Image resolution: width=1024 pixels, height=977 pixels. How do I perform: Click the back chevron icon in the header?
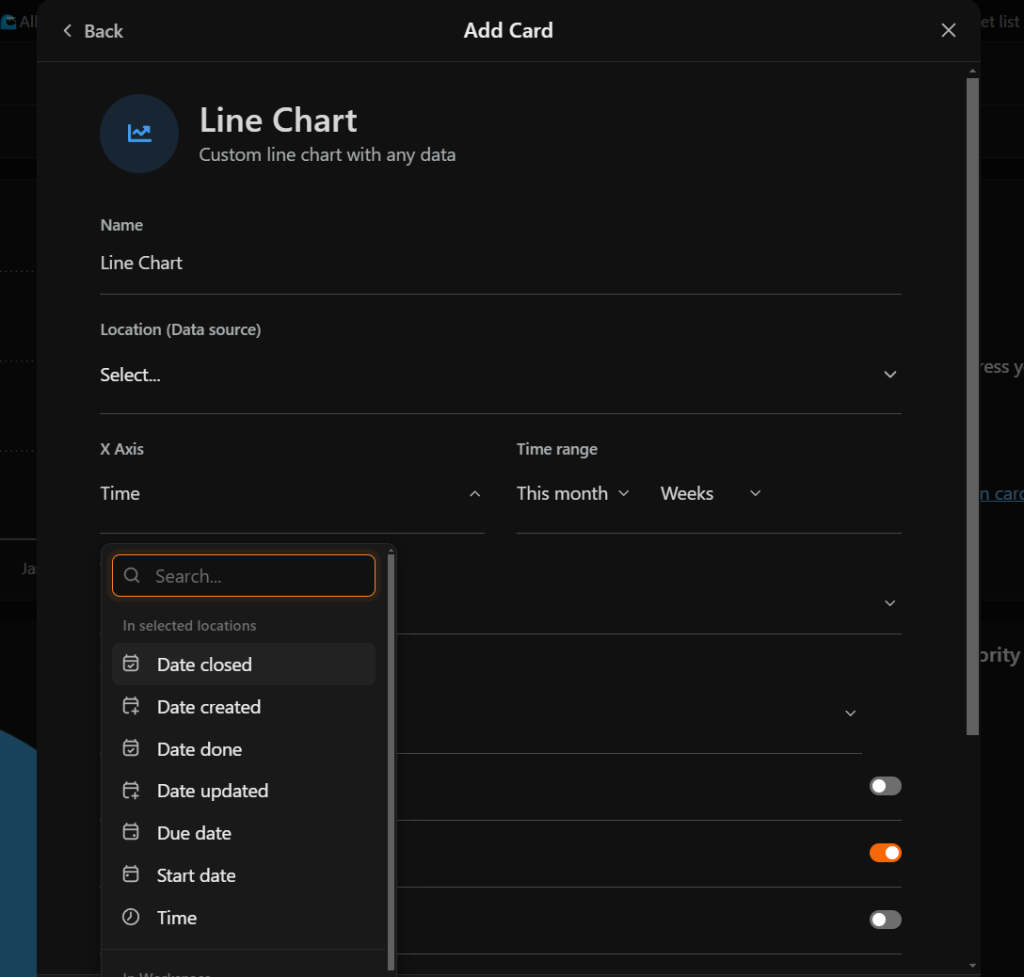point(65,30)
